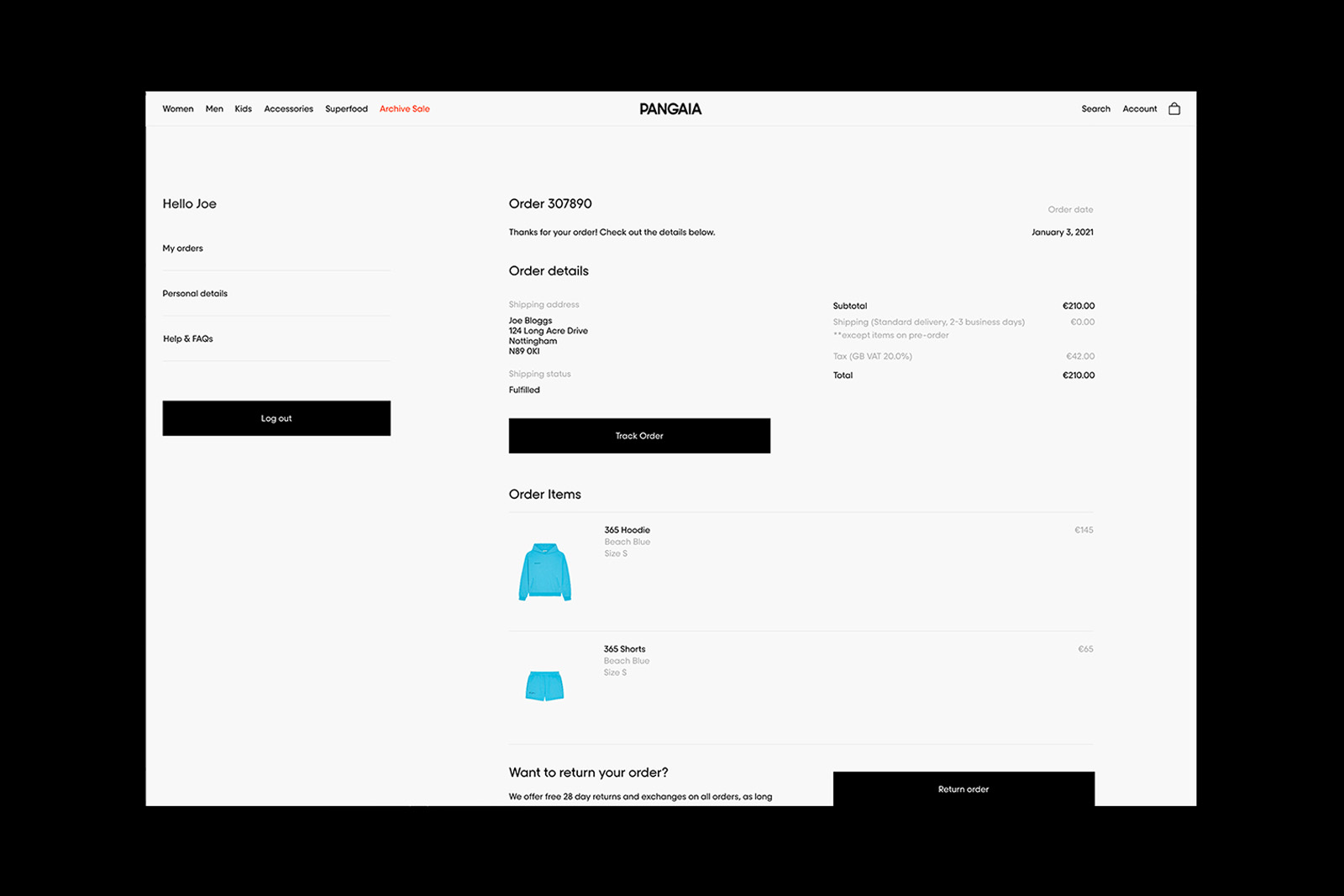Open Help & FAQs
Image resolution: width=1344 pixels, height=896 pixels.
tap(188, 339)
